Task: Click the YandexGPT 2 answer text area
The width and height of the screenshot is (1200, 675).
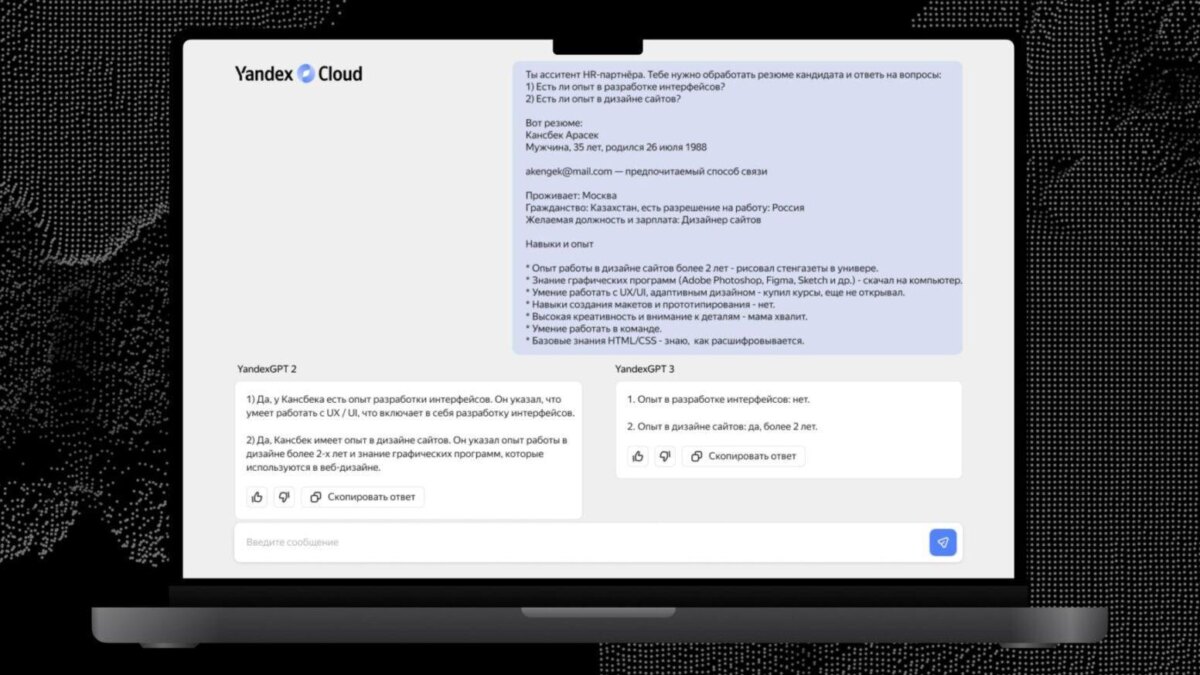Action: click(x=410, y=430)
